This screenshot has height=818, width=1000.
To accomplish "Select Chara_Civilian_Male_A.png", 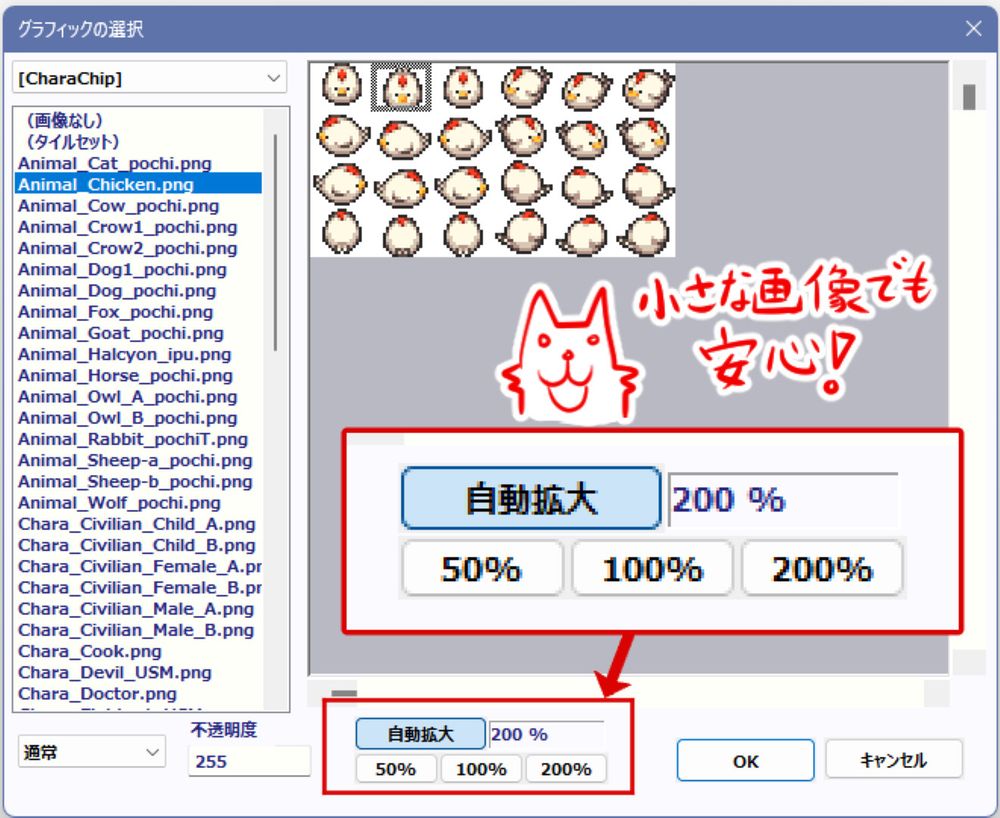I will [138, 609].
